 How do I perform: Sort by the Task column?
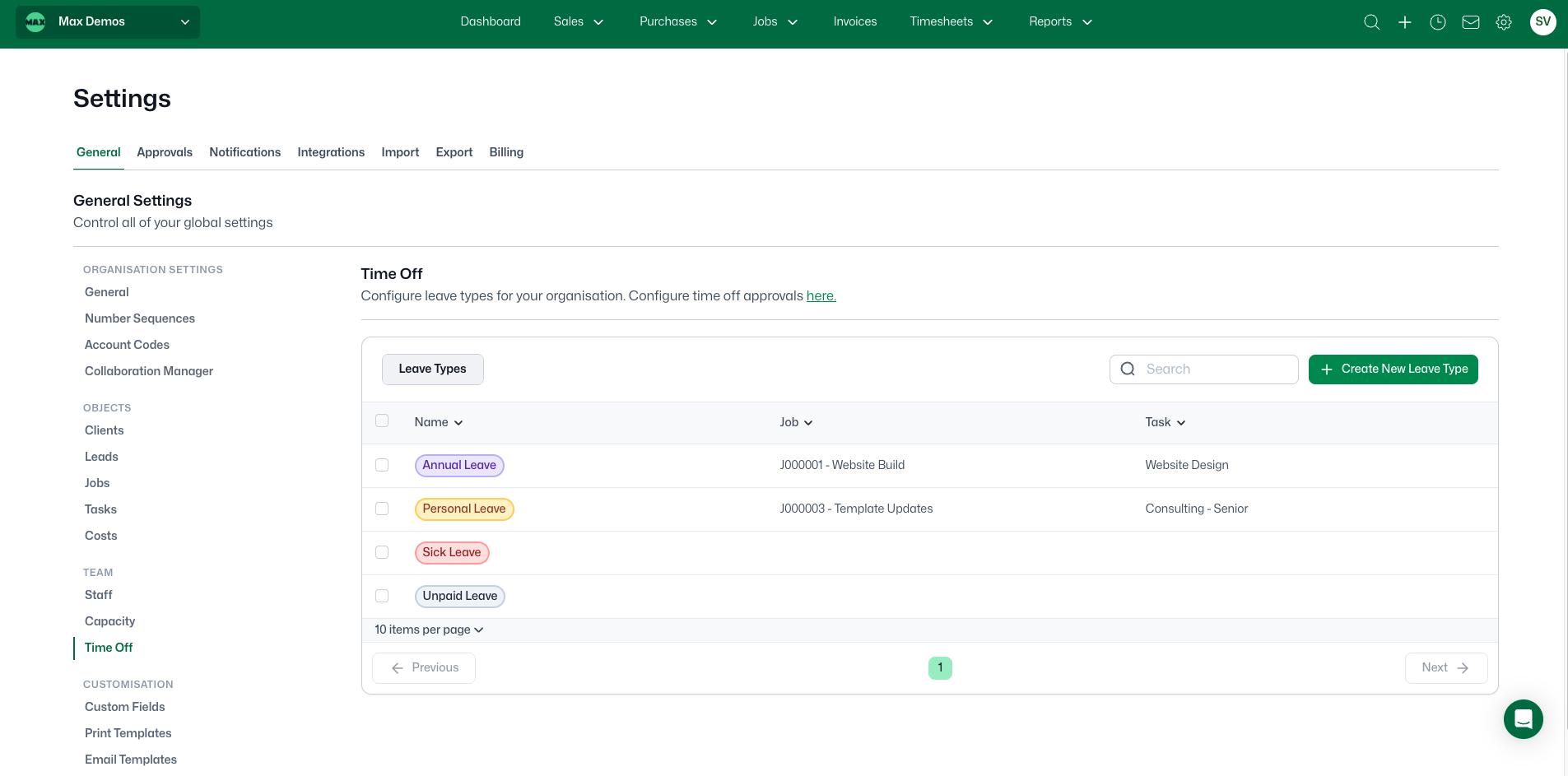1166,422
